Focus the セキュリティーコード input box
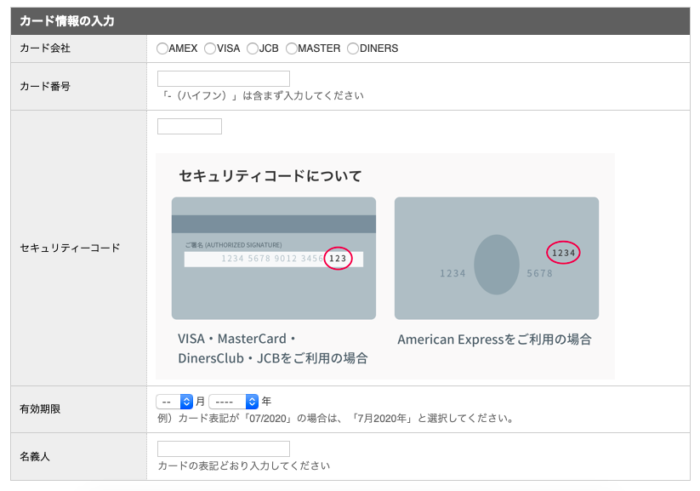 pos(189,126)
